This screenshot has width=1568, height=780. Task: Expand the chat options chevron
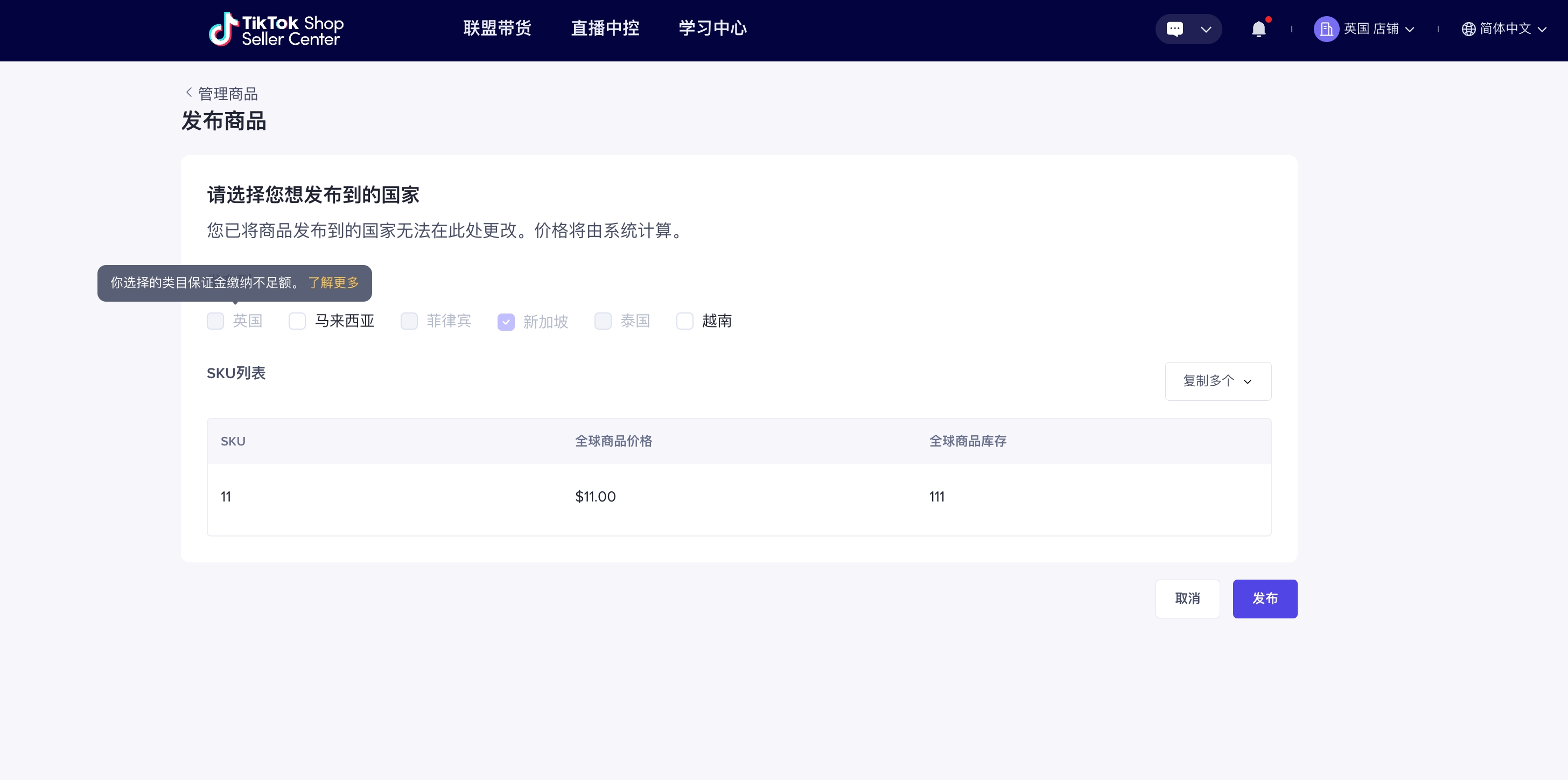point(1205,29)
